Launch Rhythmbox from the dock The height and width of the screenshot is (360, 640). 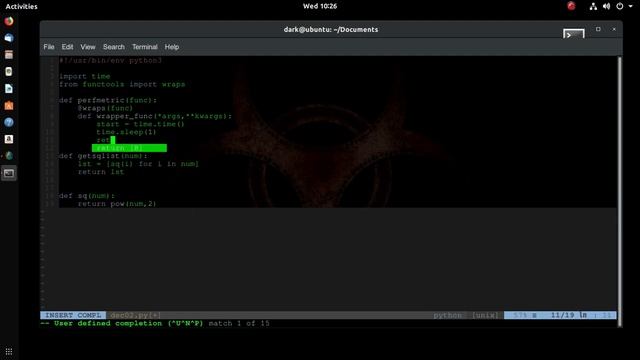(x=9, y=71)
